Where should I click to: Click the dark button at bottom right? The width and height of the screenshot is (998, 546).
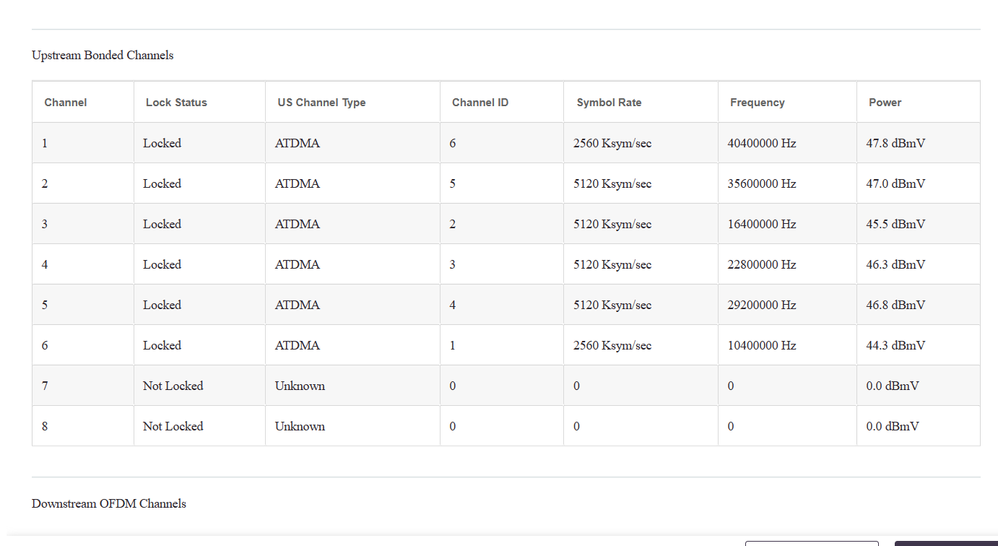click(x=945, y=543)
